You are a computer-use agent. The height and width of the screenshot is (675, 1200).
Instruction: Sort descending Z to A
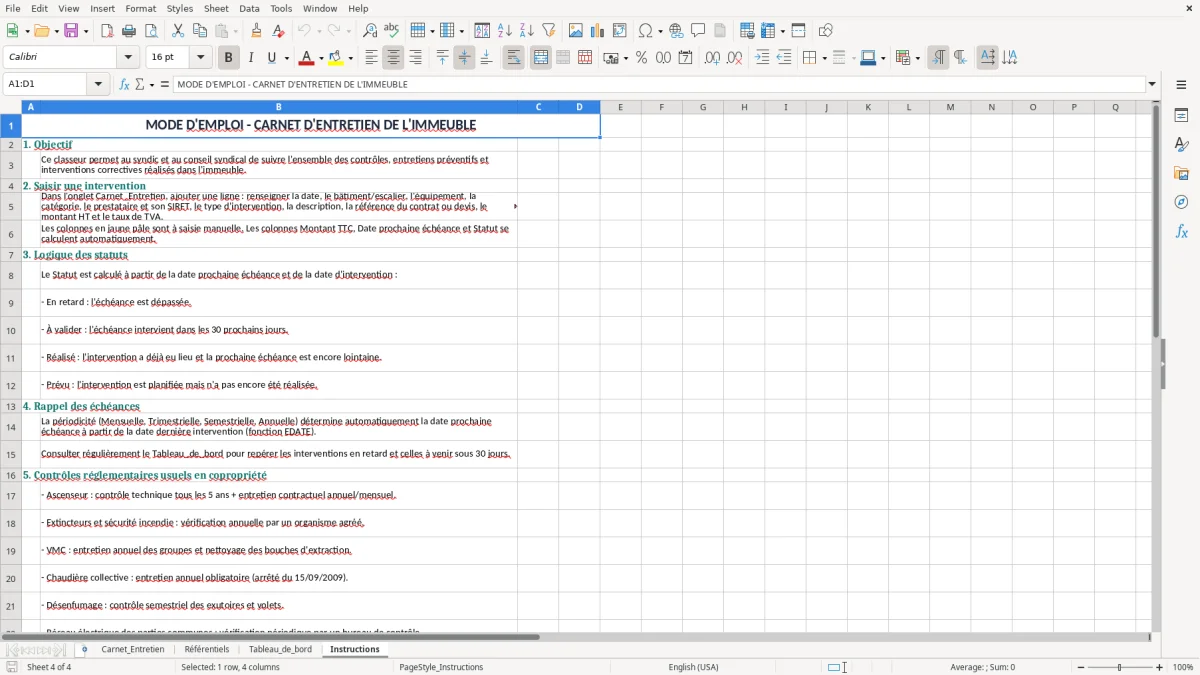(526, 31)
